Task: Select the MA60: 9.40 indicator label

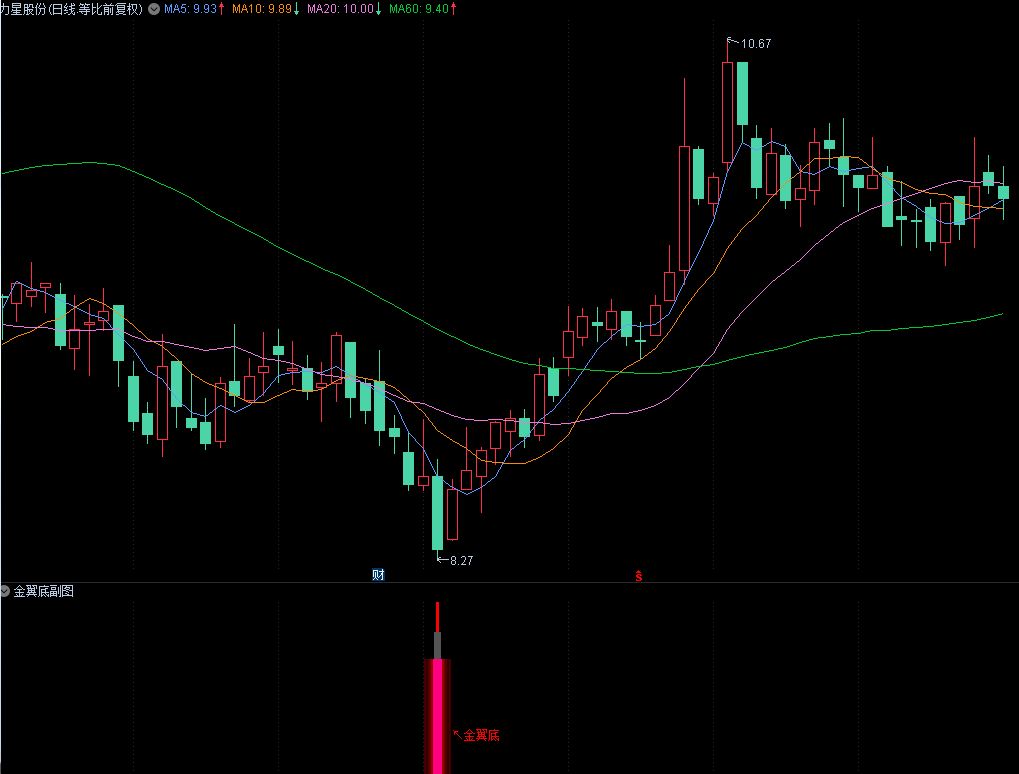Action: click(x=418, y=9)
